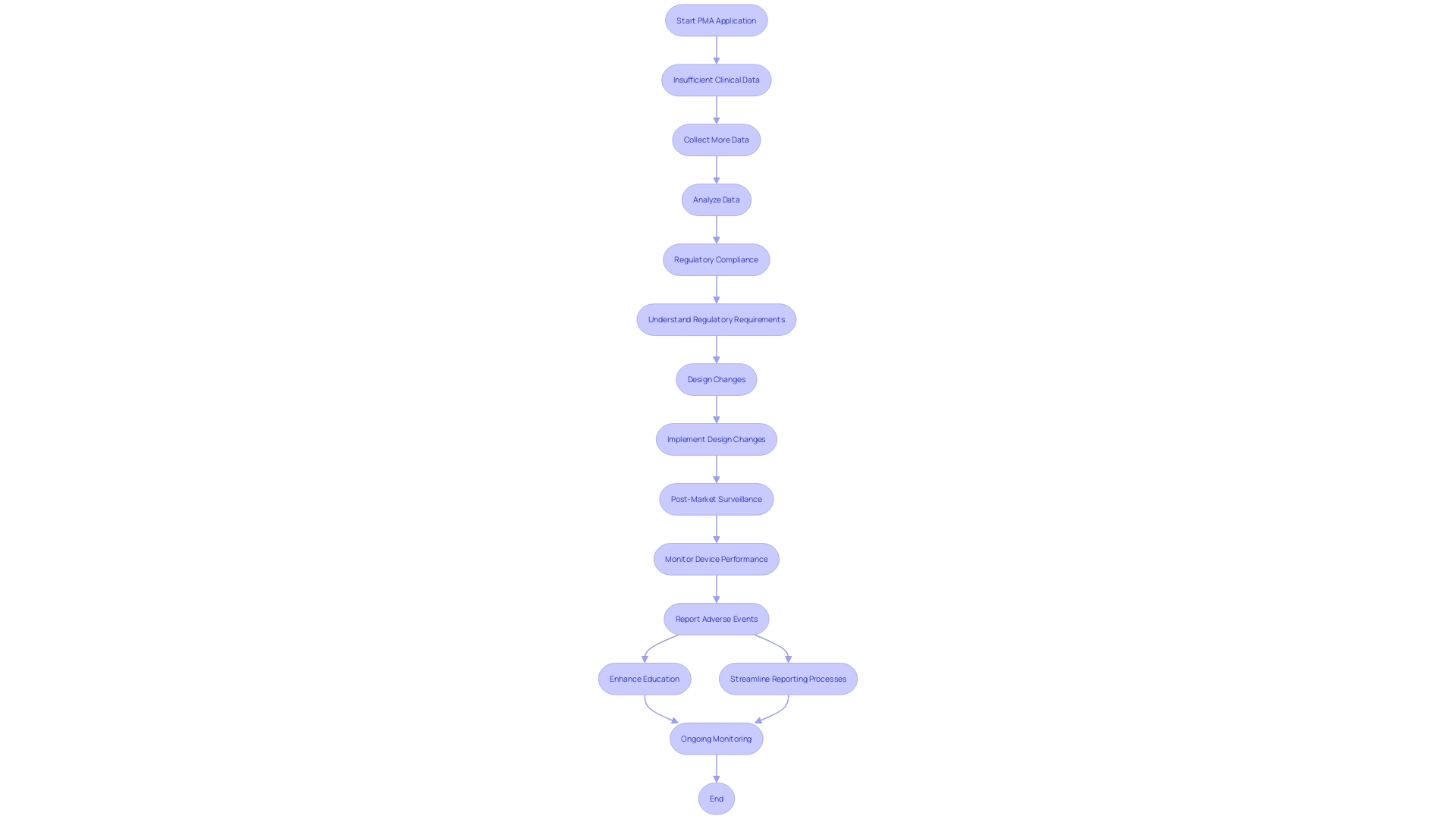Expand the Design Changes node details
The image size is (1456, 819).
(716, 379)
